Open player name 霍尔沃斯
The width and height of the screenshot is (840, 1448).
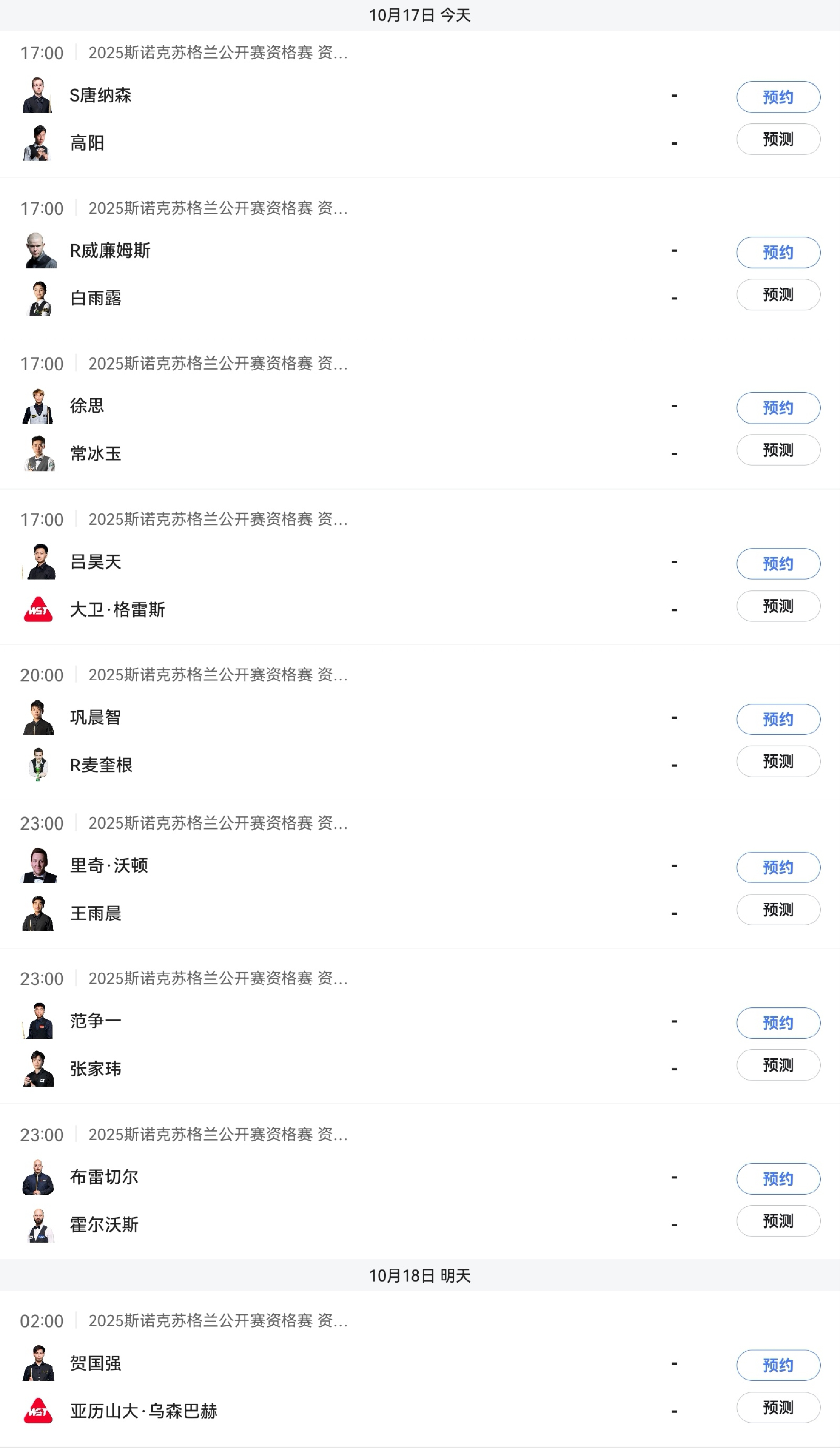(104, 1224)
